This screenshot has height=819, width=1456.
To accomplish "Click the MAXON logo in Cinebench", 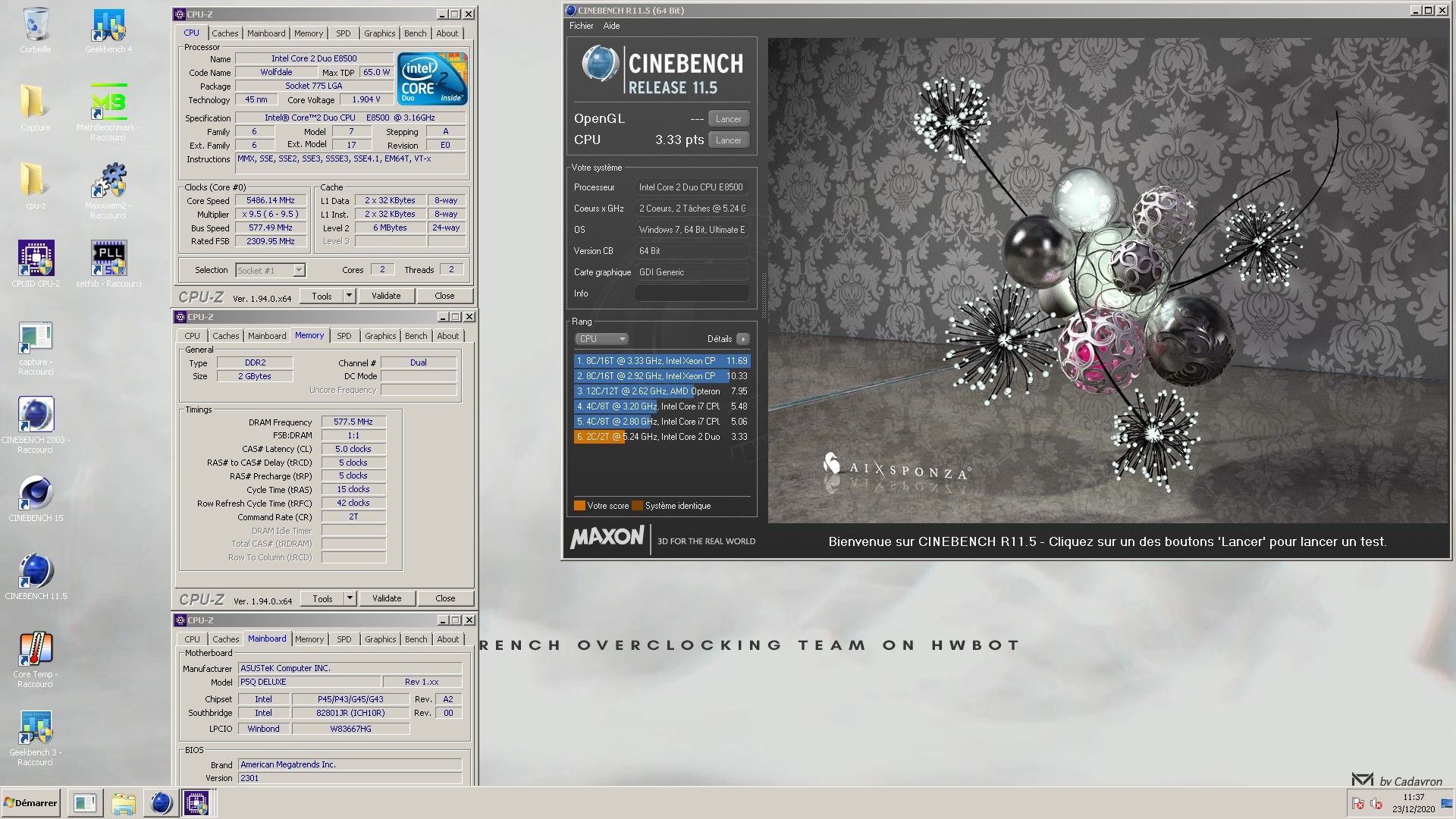I will (x=607, y=538).
